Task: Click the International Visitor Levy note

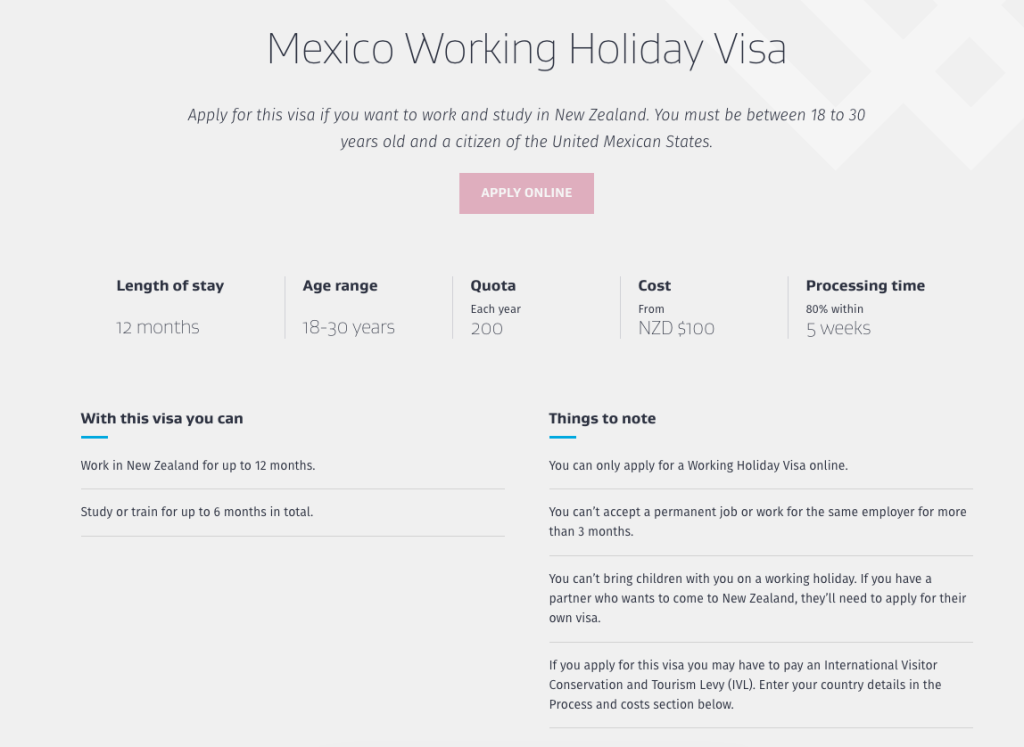Action: pyautogui.click(x=745, y=685)
